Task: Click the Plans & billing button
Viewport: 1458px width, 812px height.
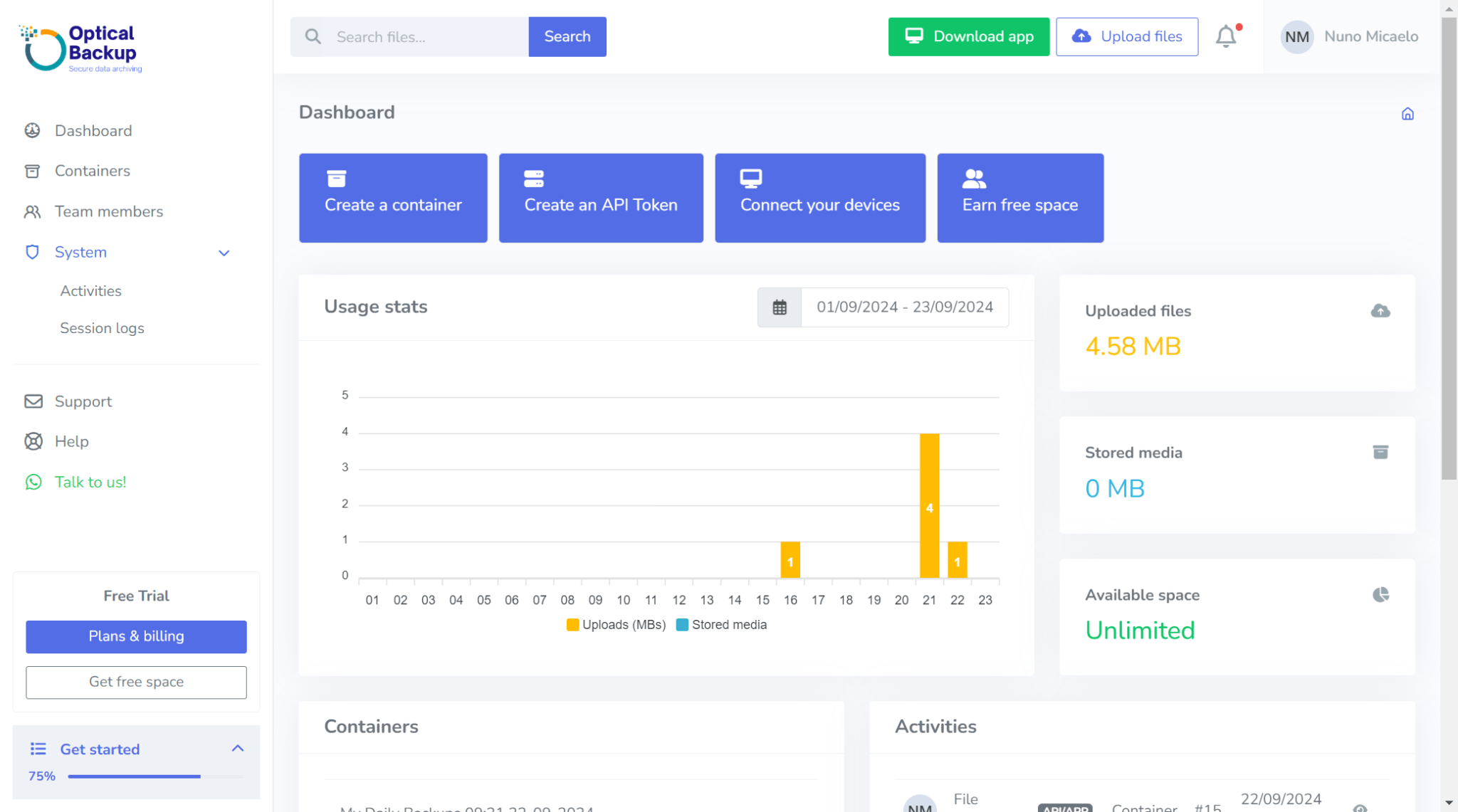Action: click(136, 636)
